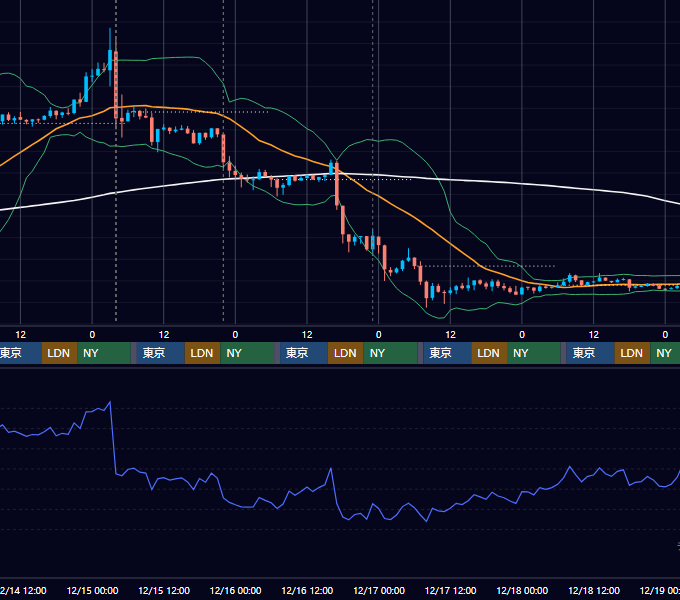
Task: Select the NY session block spanning 12/15 00:00
Action: (104, 353)
